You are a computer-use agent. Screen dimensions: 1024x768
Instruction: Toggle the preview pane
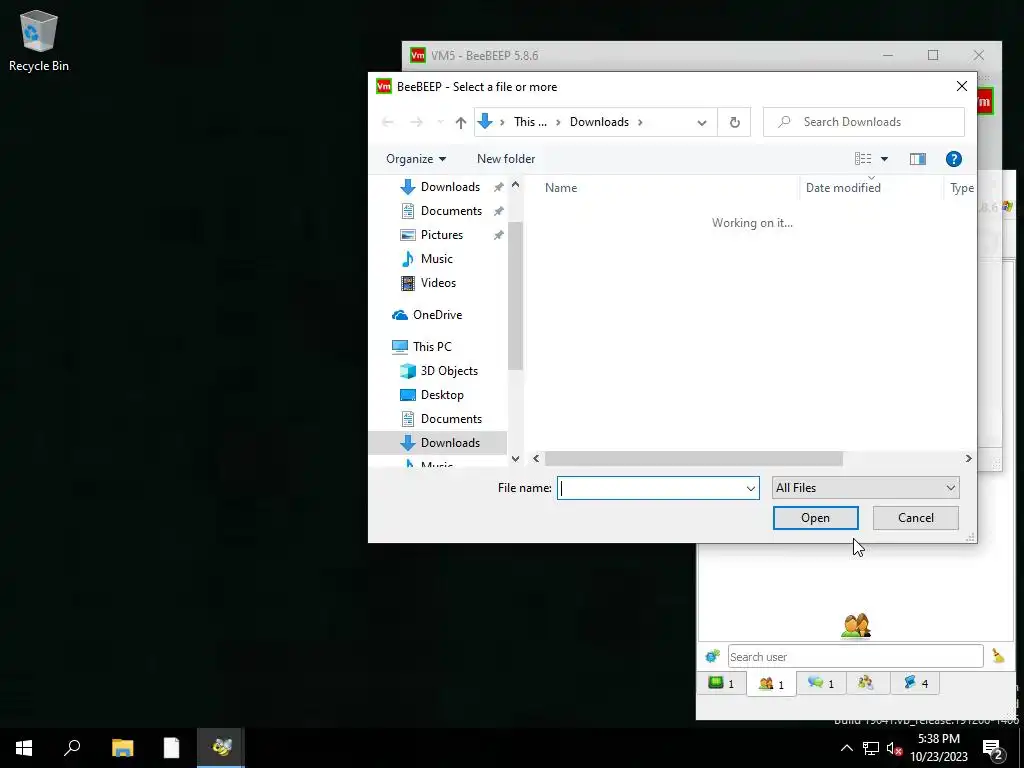click(918, 159)
